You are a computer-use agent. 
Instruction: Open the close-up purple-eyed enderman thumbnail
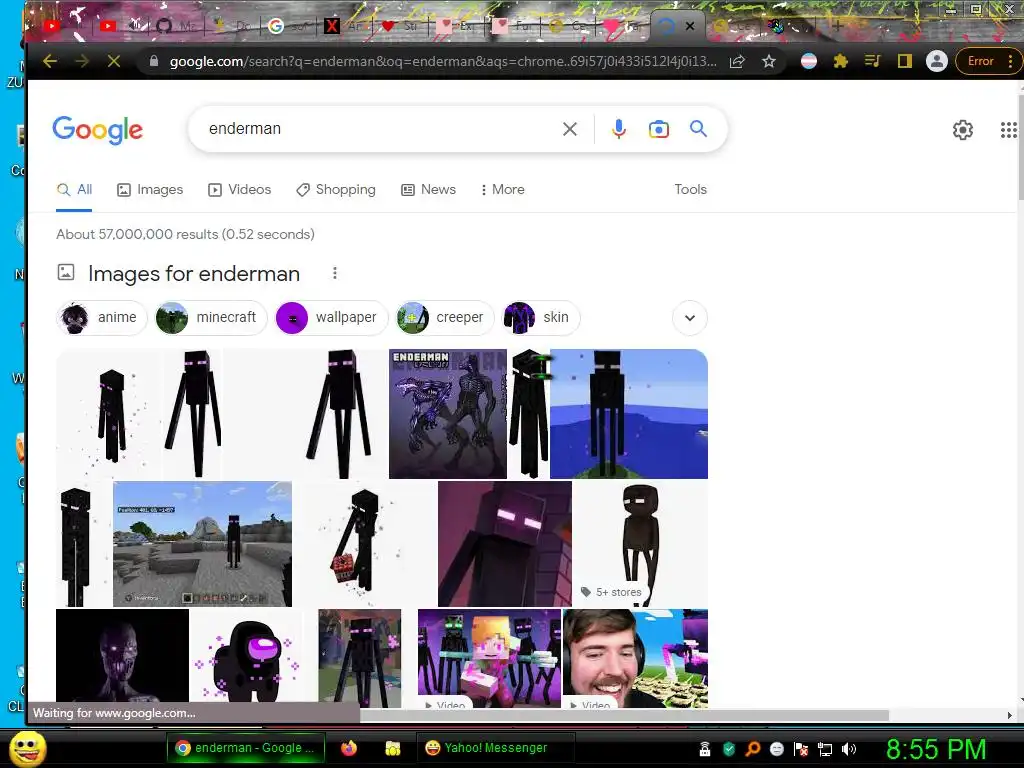click(x=505, y=544)
